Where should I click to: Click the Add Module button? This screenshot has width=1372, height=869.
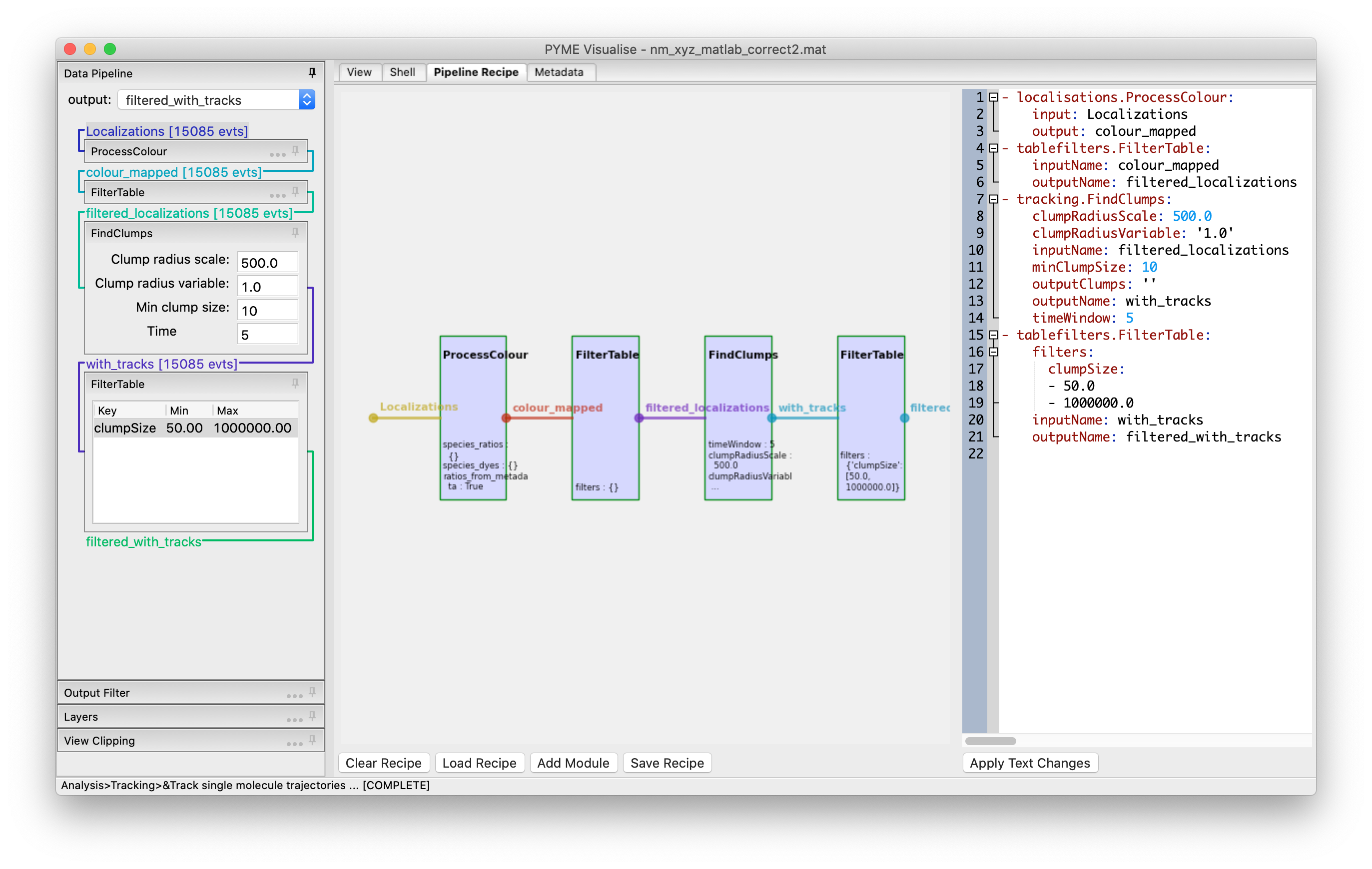point(573,763)
